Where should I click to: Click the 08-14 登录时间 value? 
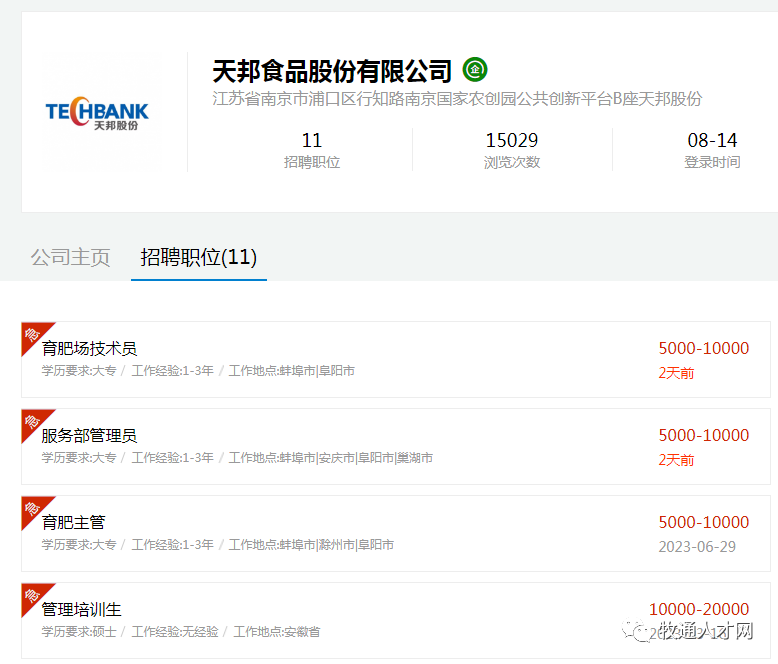(712, 150)
